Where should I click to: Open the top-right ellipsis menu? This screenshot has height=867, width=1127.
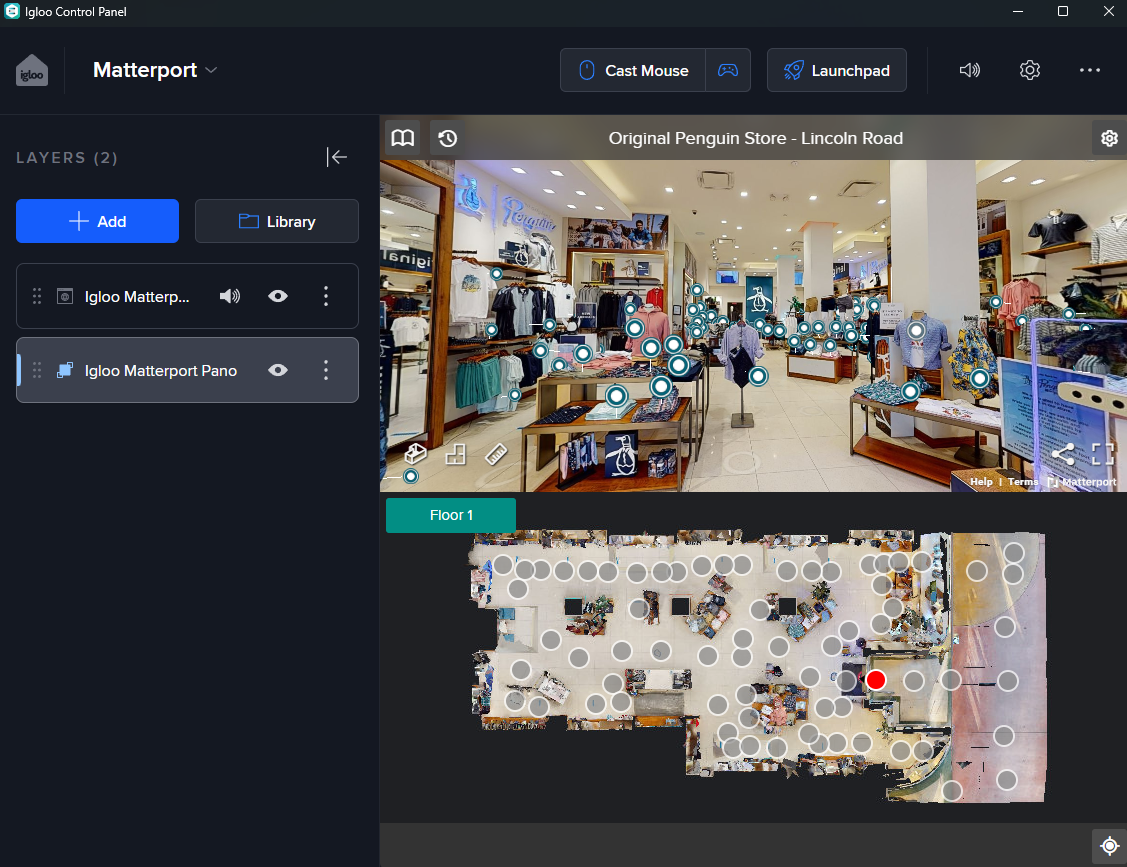[1089, 70]
